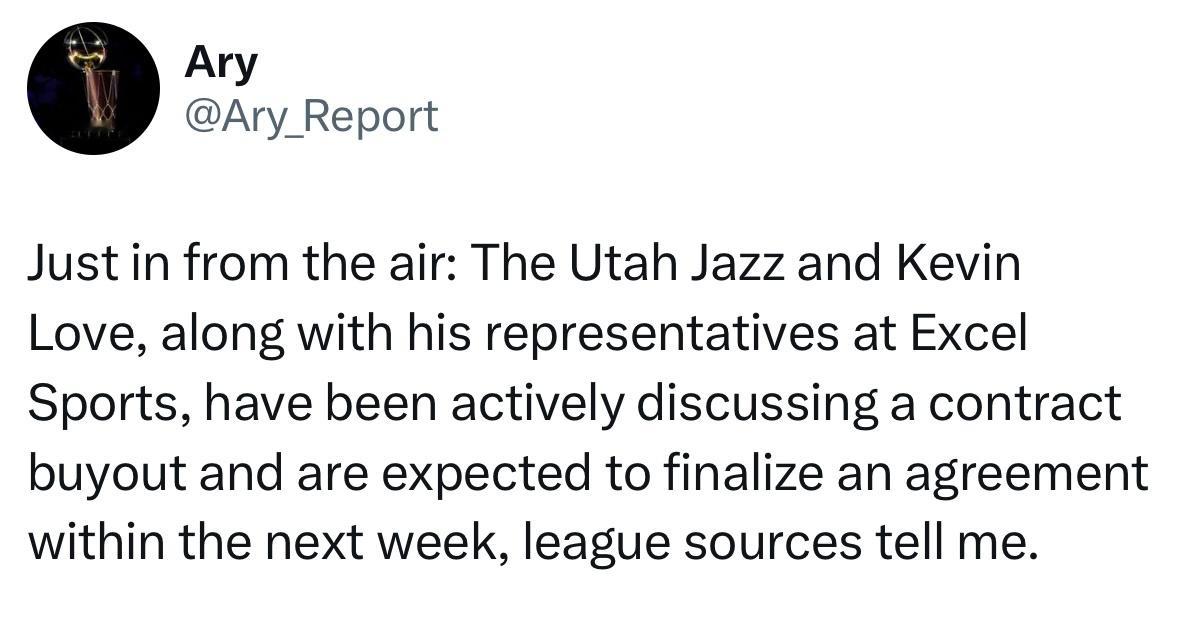Click the word 'Love' starting line two

[87, 334]
